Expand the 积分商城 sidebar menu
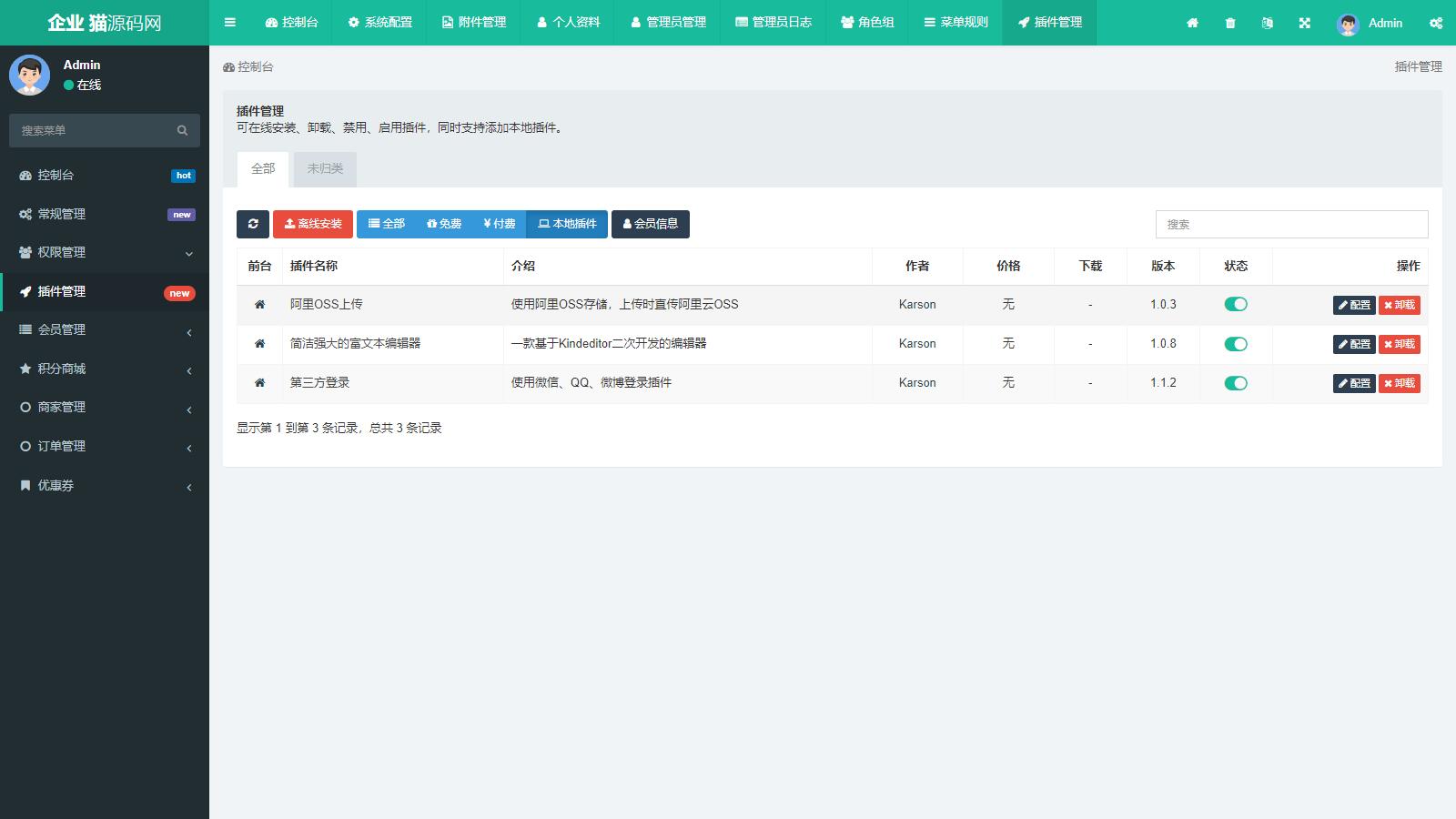 [x=105, y=369]
